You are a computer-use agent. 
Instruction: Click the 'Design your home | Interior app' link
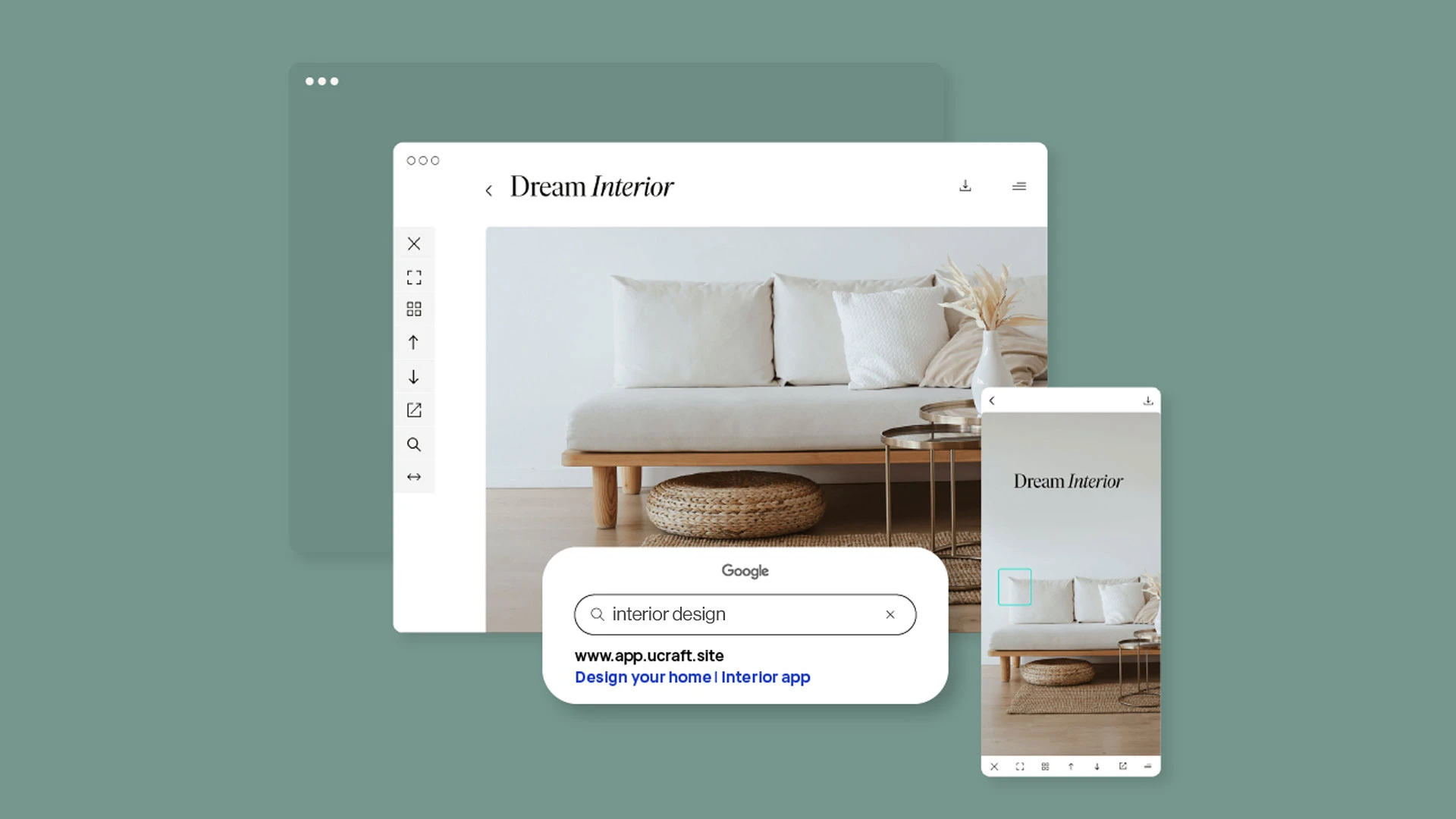click(693, 677)
